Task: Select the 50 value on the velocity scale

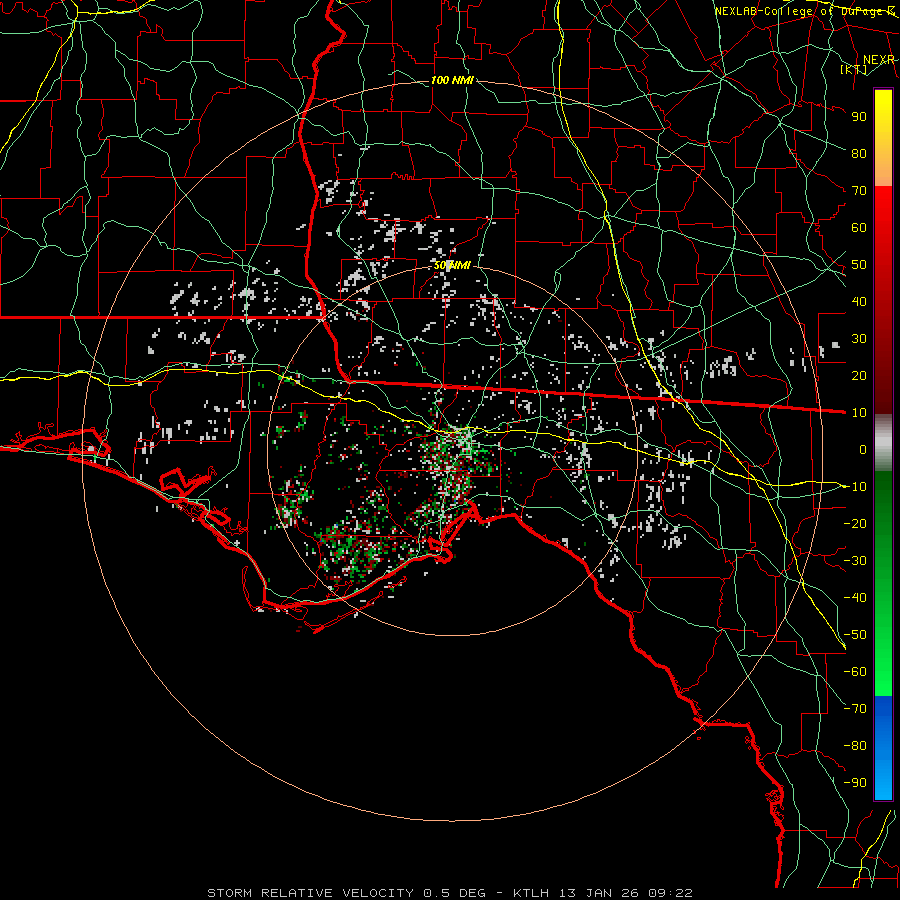Action: (x=859, y=265)
